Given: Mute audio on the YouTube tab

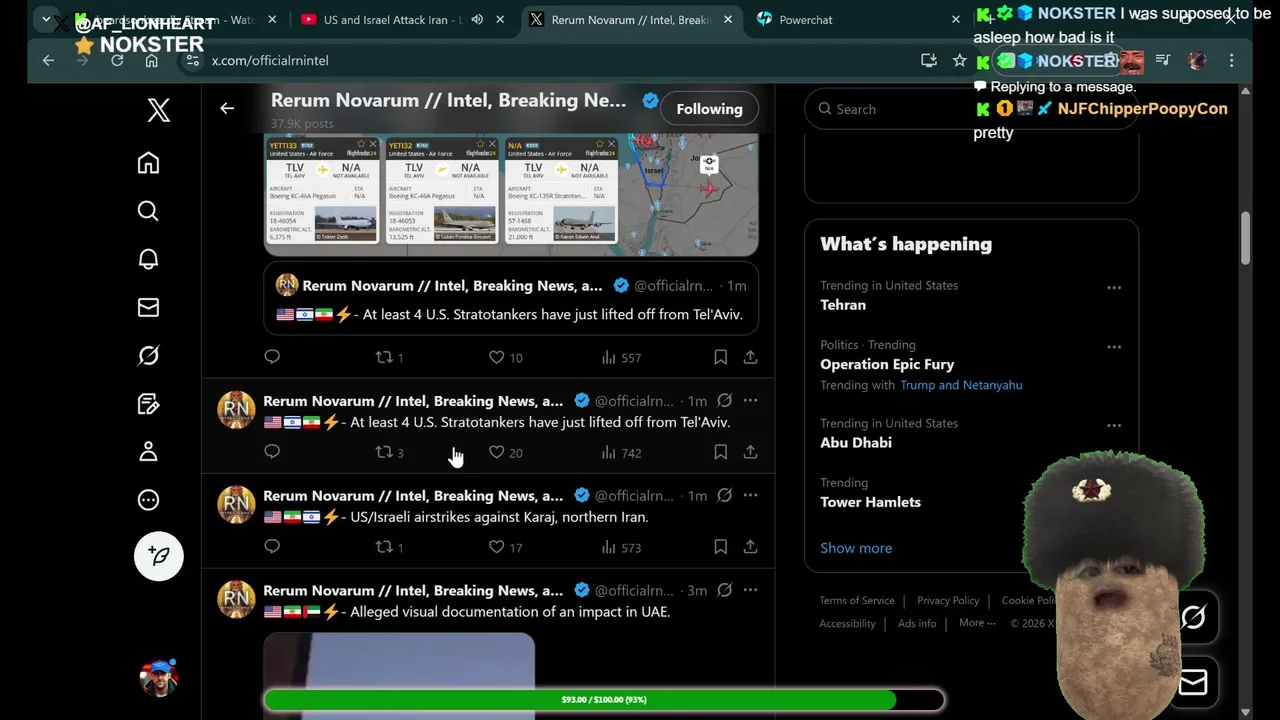Looking at the screenshot, I should (x=477, y=19).
